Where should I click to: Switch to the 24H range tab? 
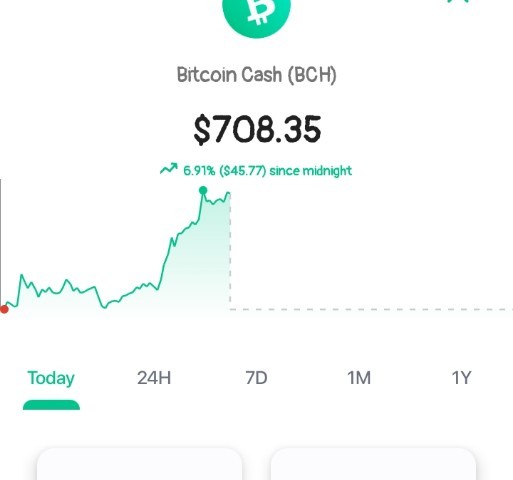154,378
